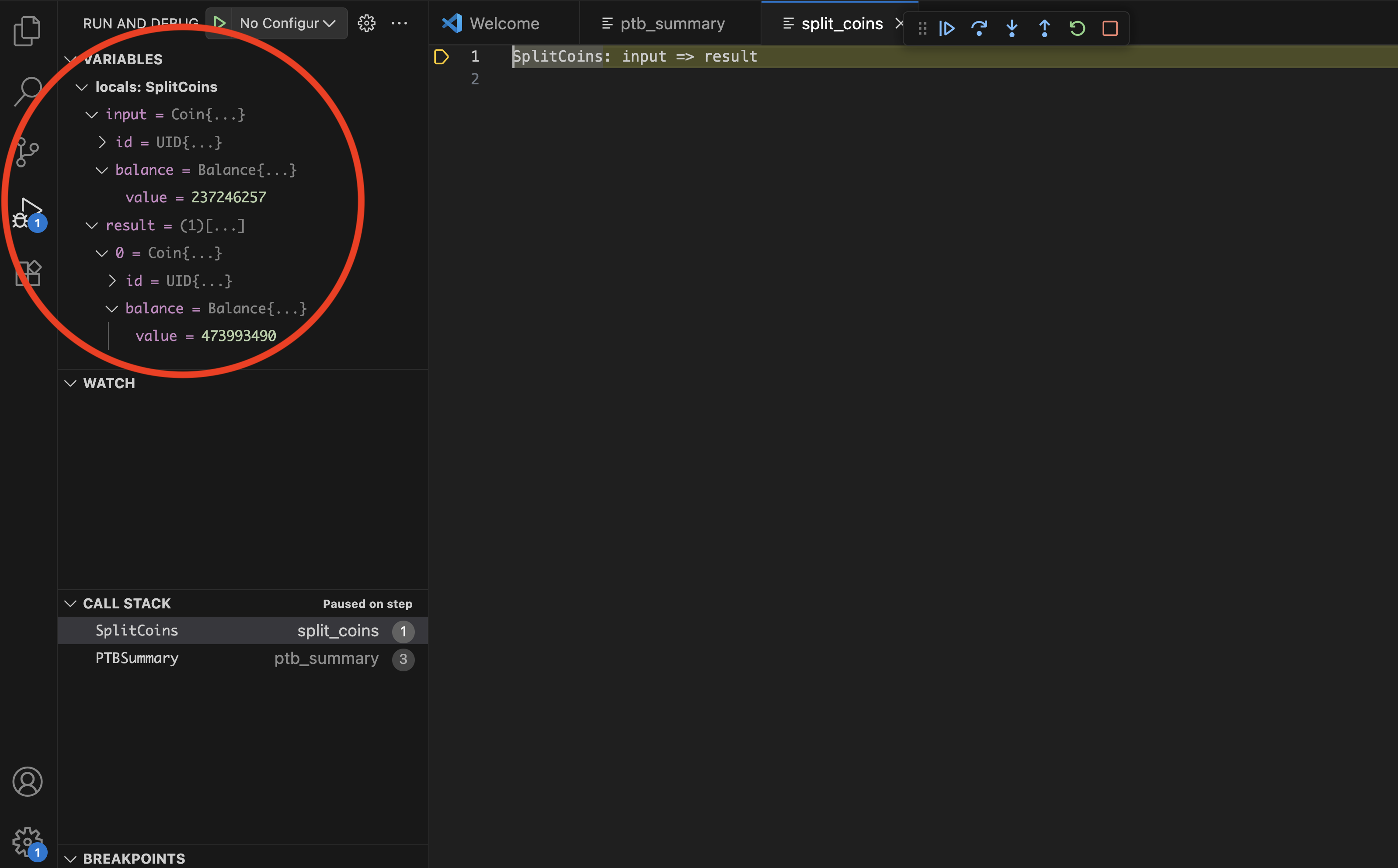Open launch.json via the gear icon

[x=366, y=24]
